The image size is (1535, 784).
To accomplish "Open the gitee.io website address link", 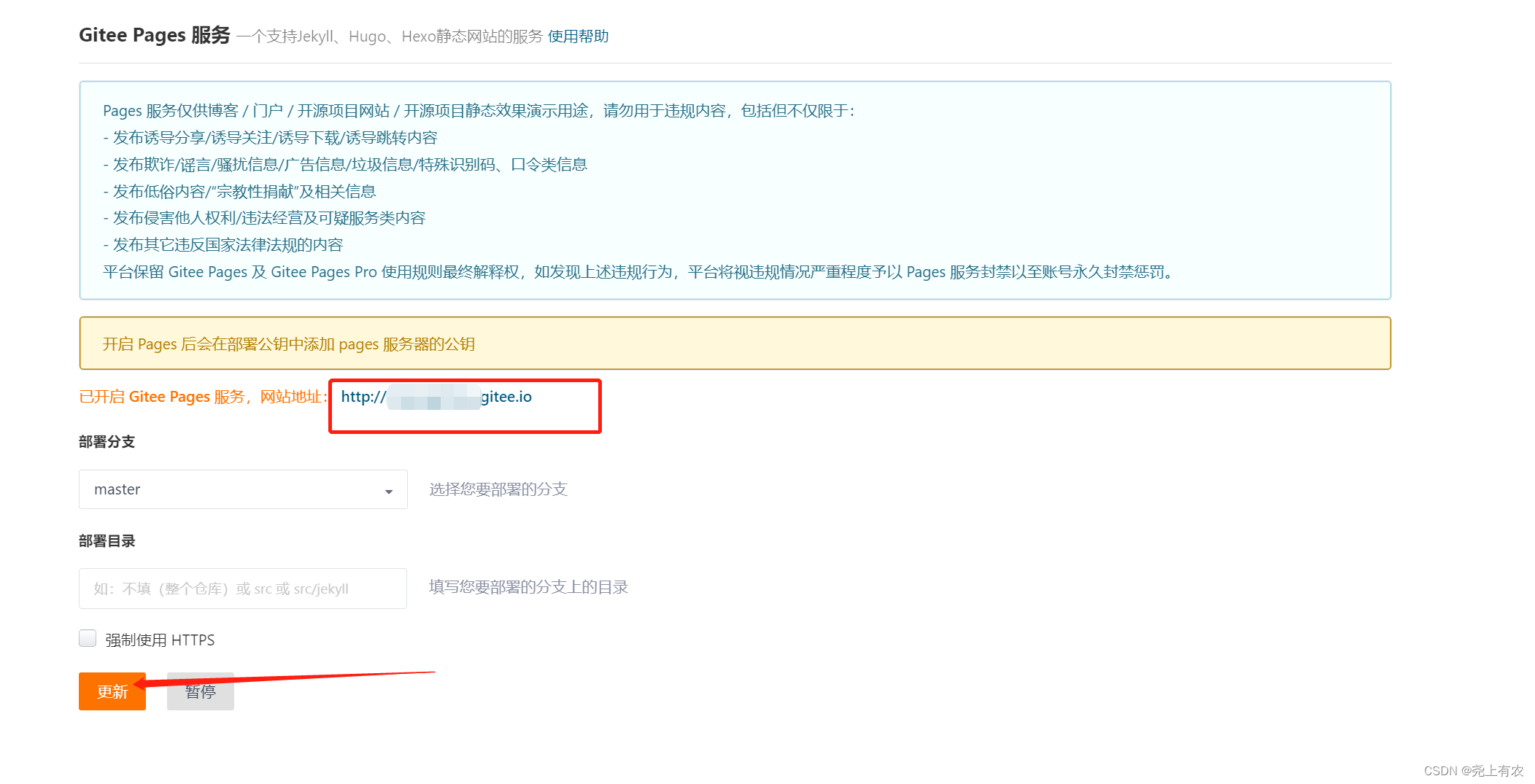I will click(436, 397).
